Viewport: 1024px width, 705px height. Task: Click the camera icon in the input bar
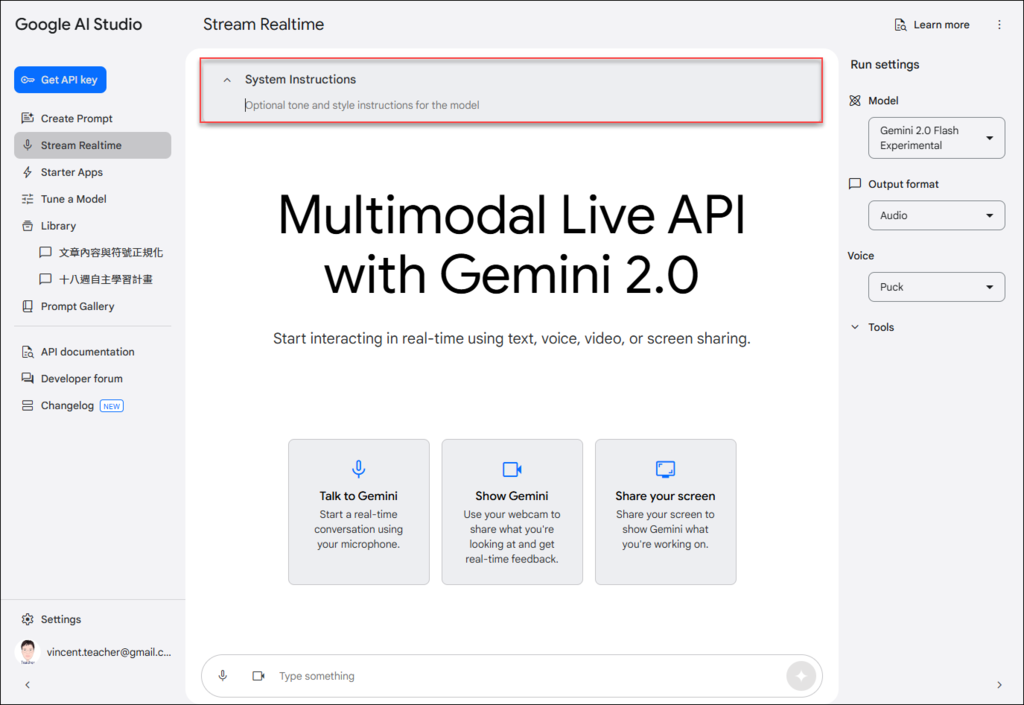(259, 676)
